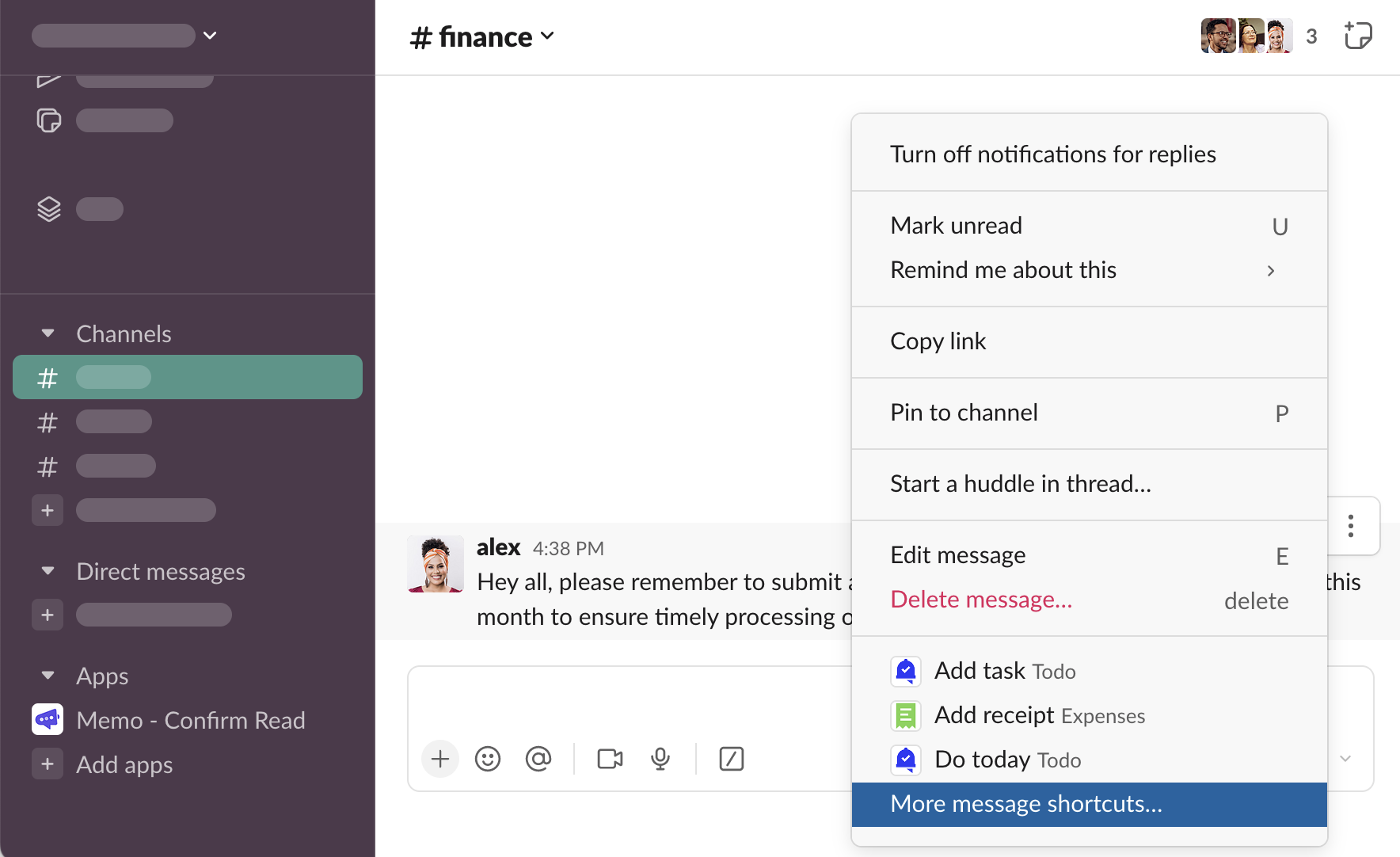Screen dimensions: 1400x857
Task: Click the emoji smiley icon in composer
Action: [488, 759]
